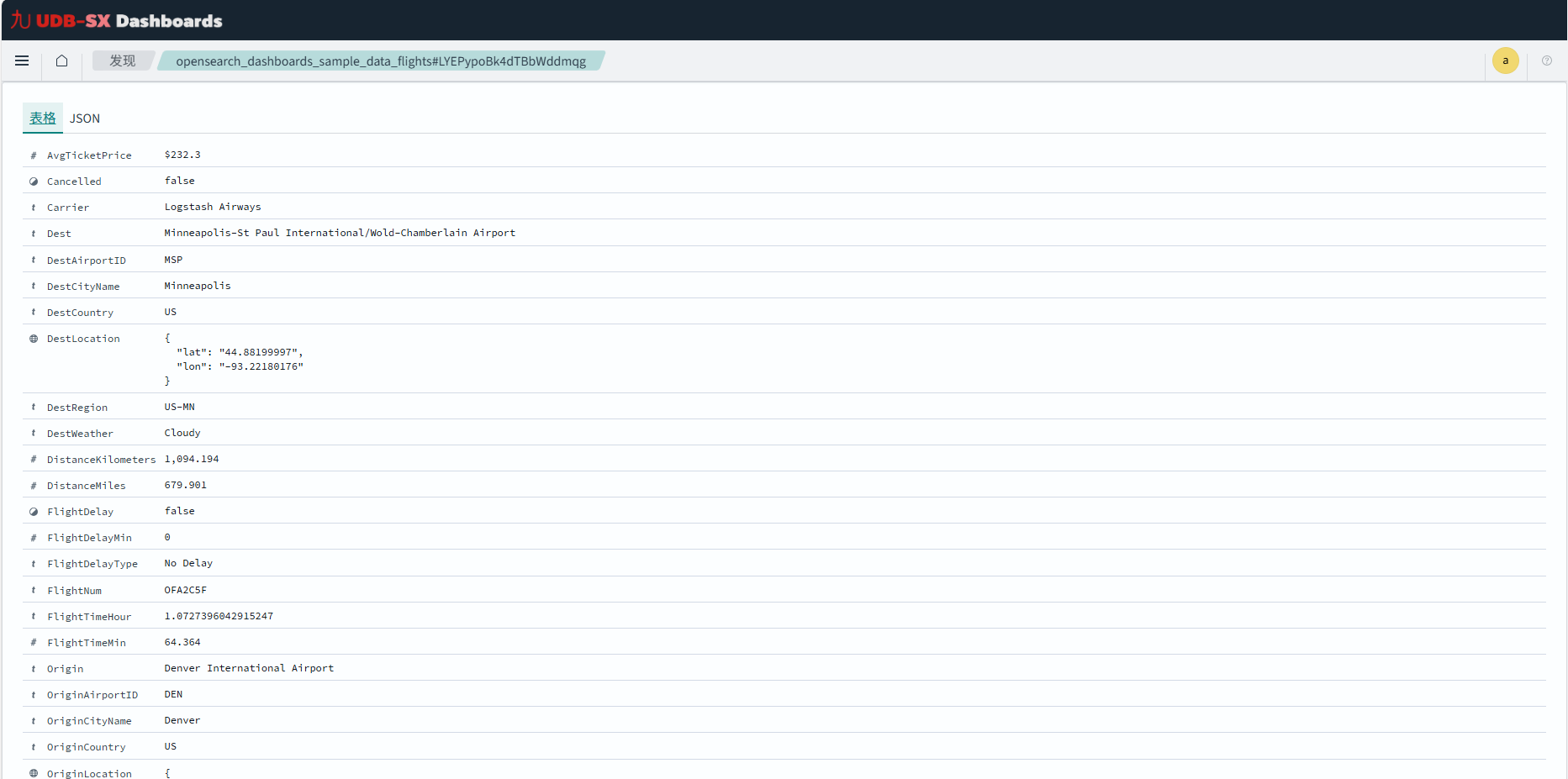Navigate back using the 发现 breadcrumb
The width and height of the screenshot is (1568, 779).
pos(122,61)
